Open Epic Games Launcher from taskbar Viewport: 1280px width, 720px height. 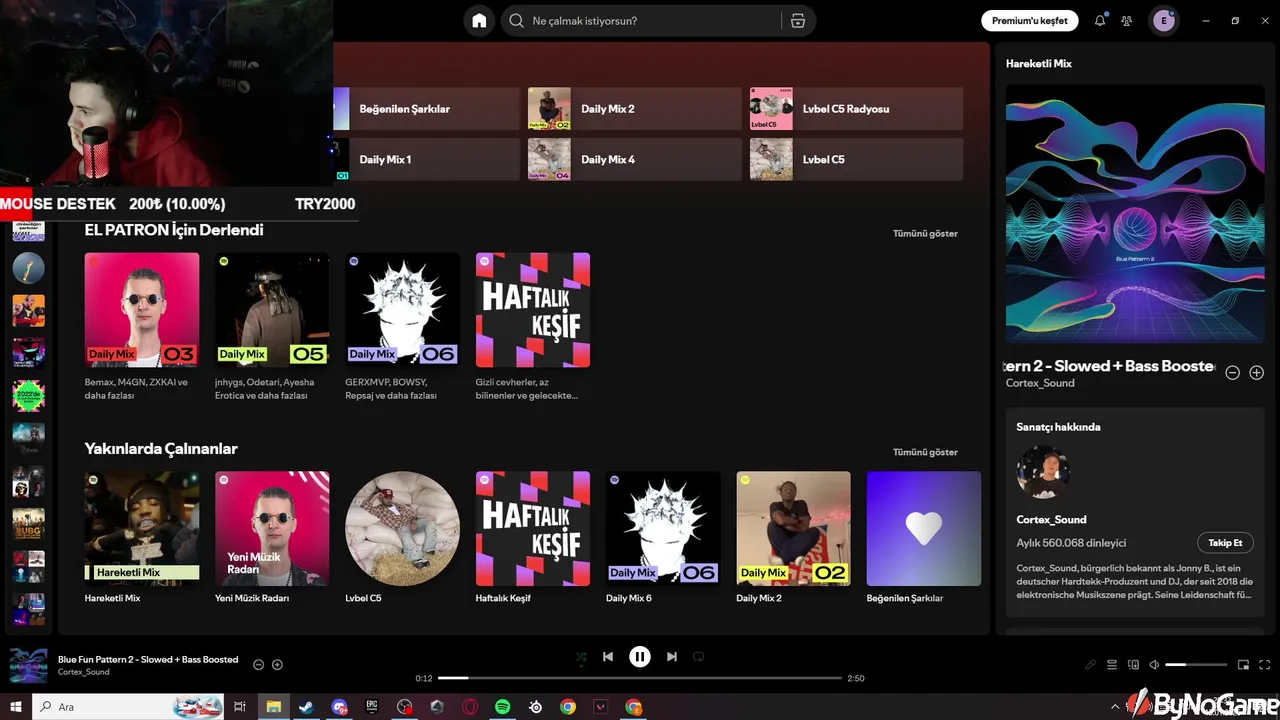tap(371, 707)
